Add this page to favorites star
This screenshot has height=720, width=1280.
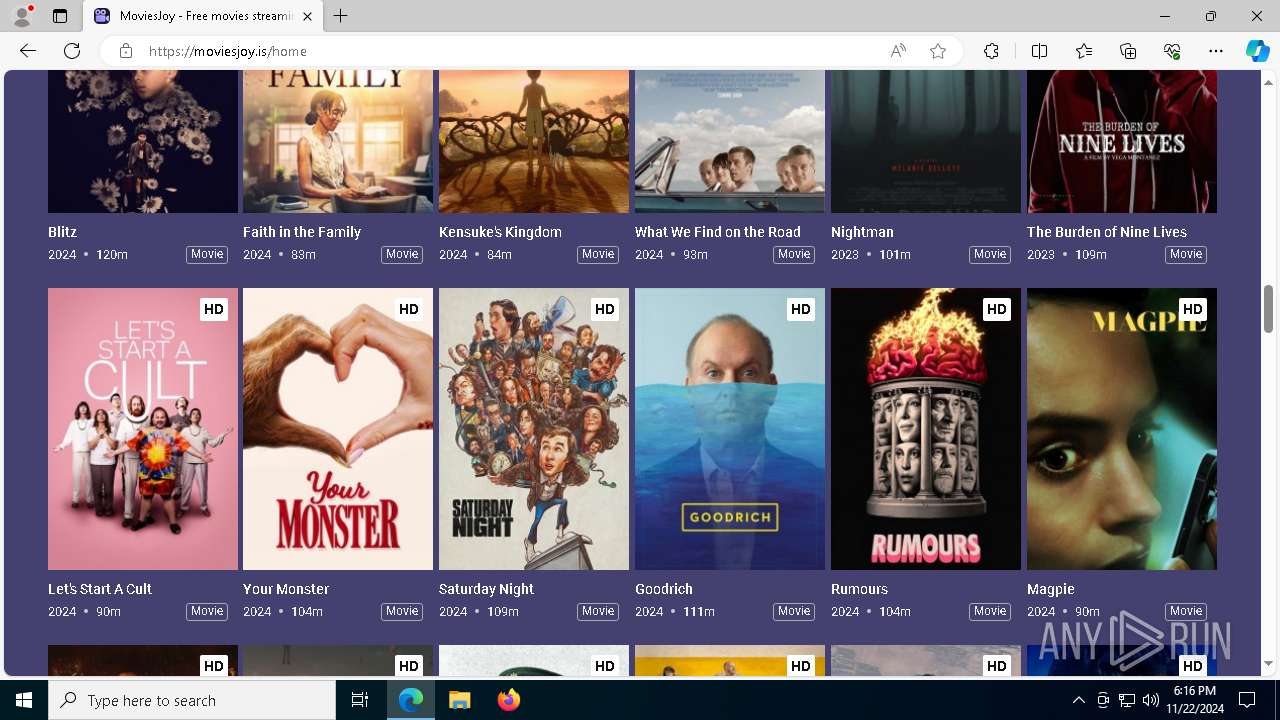937,51
